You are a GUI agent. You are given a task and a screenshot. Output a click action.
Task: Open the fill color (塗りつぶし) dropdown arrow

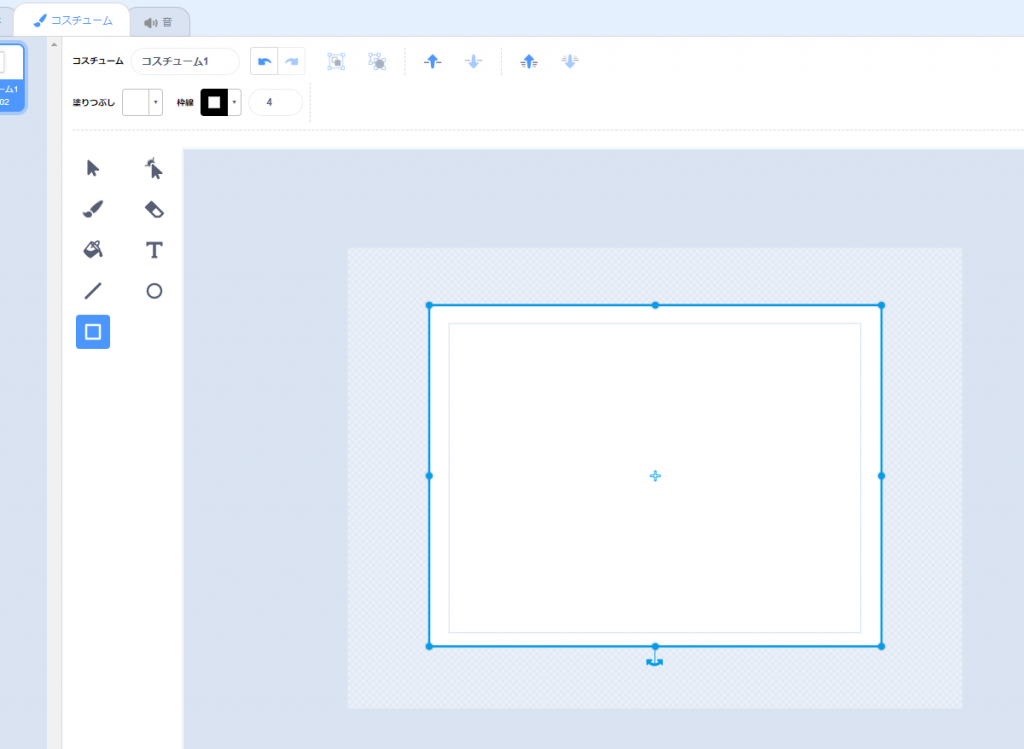coord(156,102)
